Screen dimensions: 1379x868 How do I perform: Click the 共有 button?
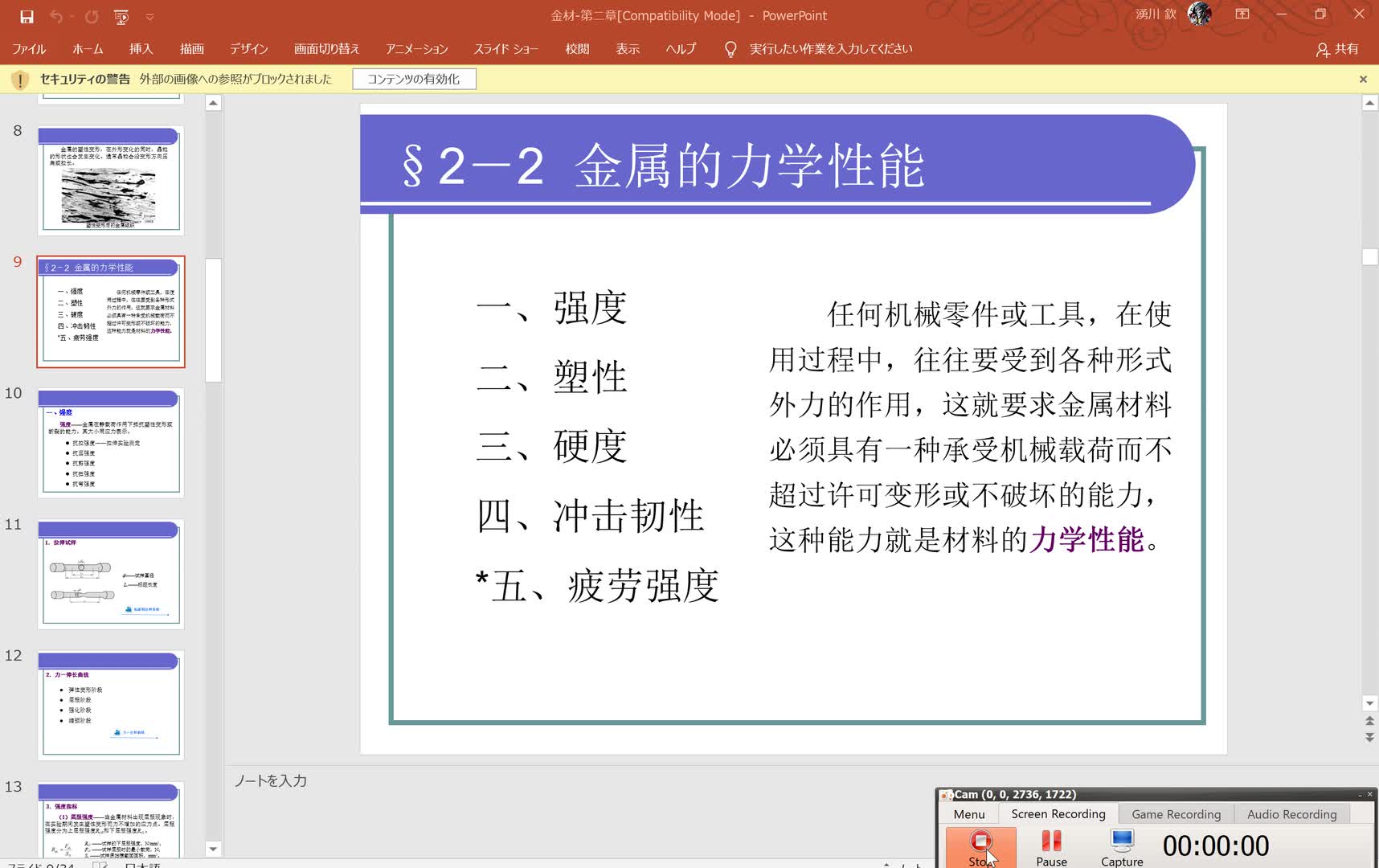[1339, 48]
